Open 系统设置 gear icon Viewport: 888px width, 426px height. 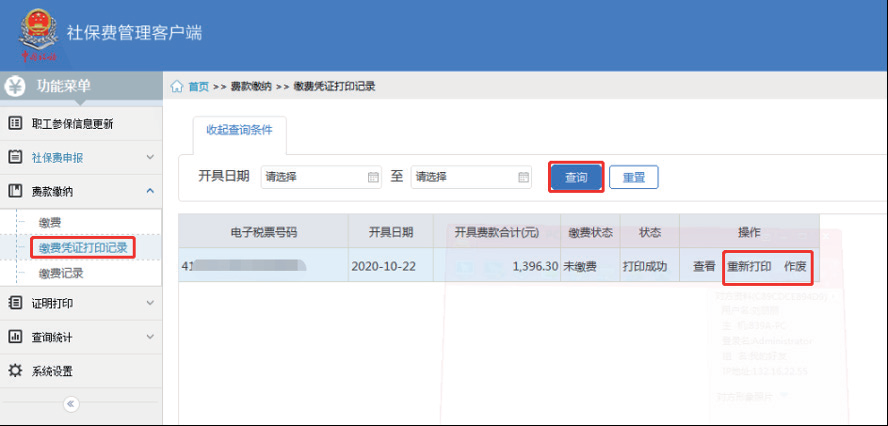coord(15,371)
